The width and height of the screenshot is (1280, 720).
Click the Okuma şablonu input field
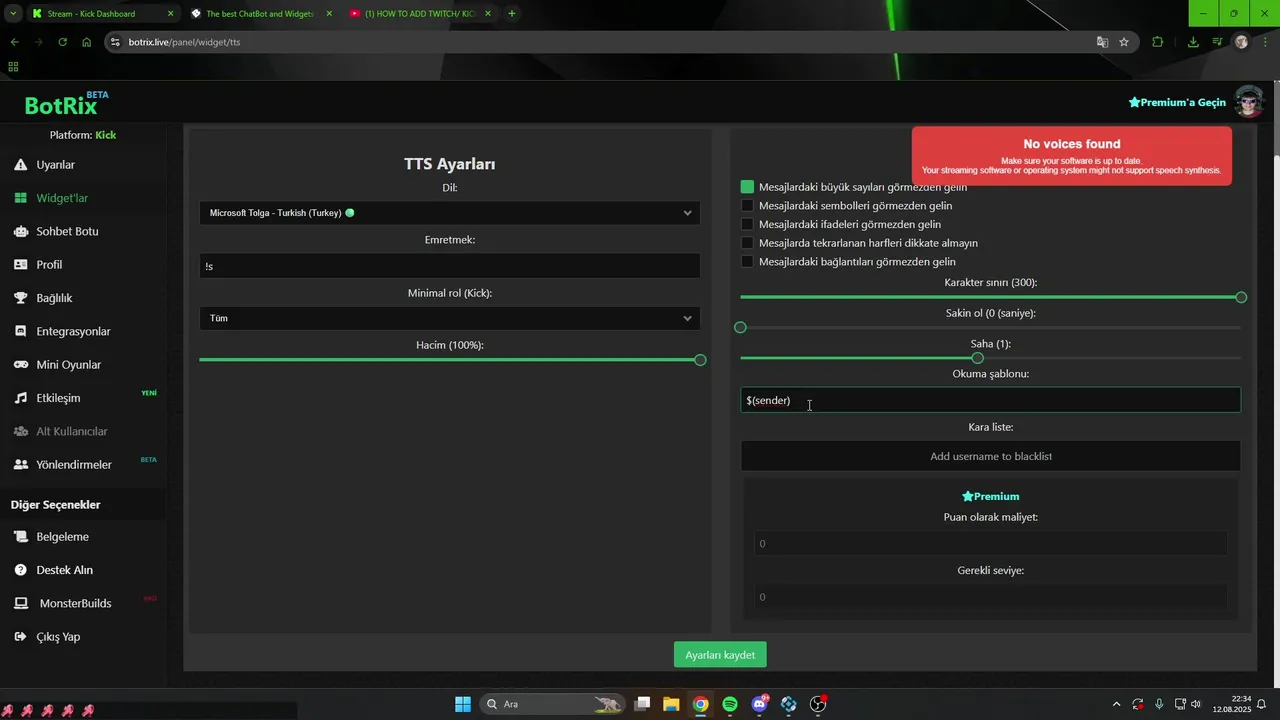(990, 400)
